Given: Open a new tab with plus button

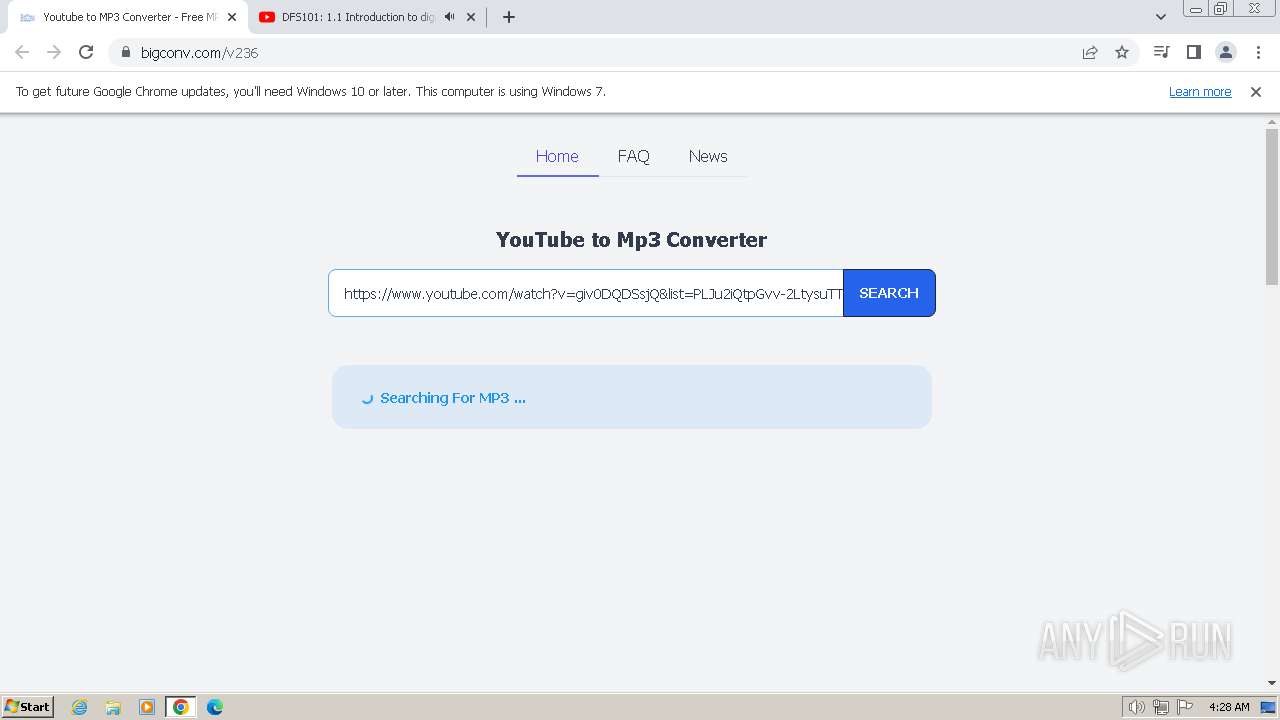Looking at the screenshot, I should 508,17.
